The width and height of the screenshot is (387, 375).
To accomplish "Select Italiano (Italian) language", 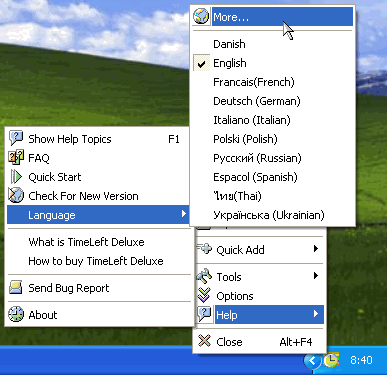I will (272, 120).
